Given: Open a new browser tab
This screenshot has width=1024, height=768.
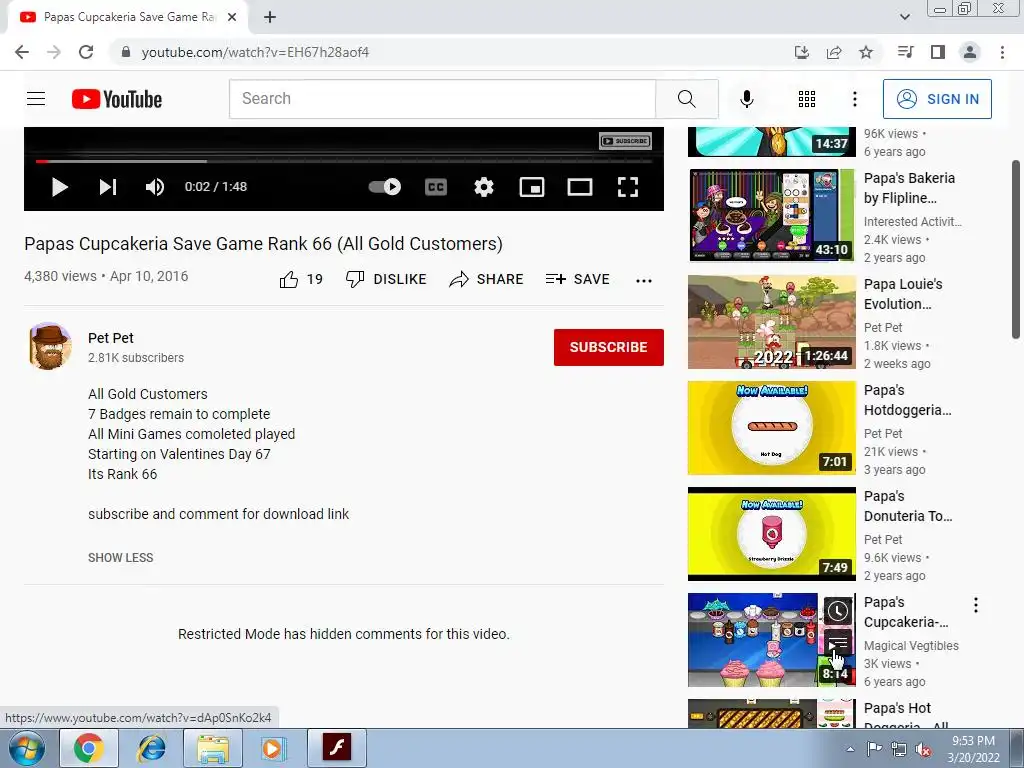Looking at the screenshot, I should click(270, 18).
